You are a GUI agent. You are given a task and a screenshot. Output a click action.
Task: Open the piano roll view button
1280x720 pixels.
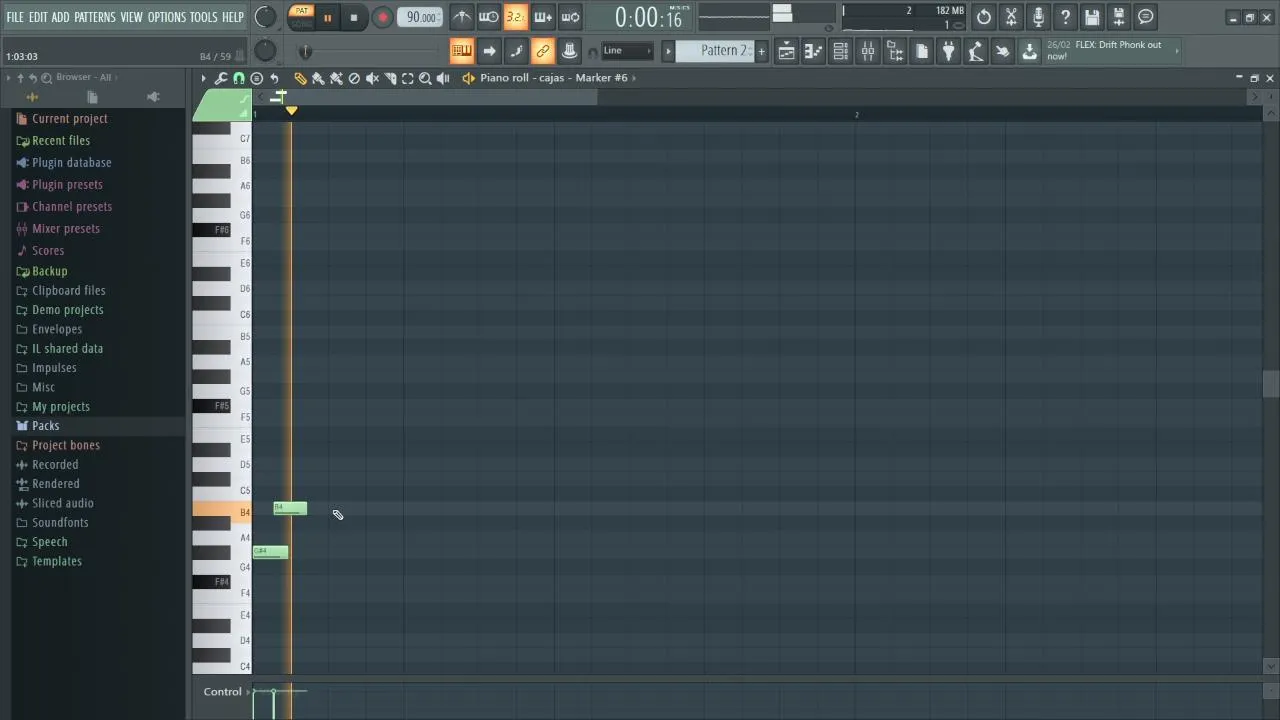click(x=814, y=52)
